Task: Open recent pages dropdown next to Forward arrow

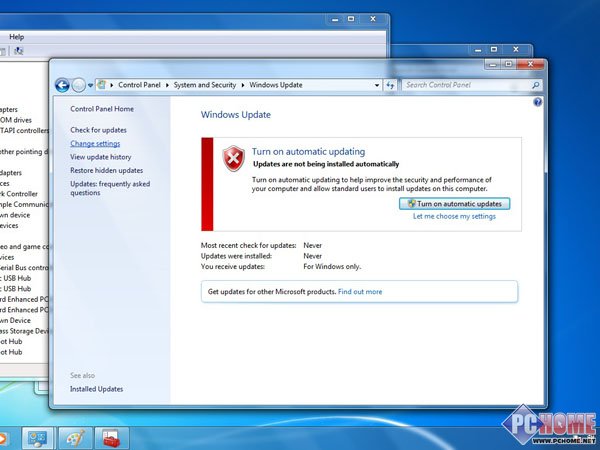Action: 90,85
